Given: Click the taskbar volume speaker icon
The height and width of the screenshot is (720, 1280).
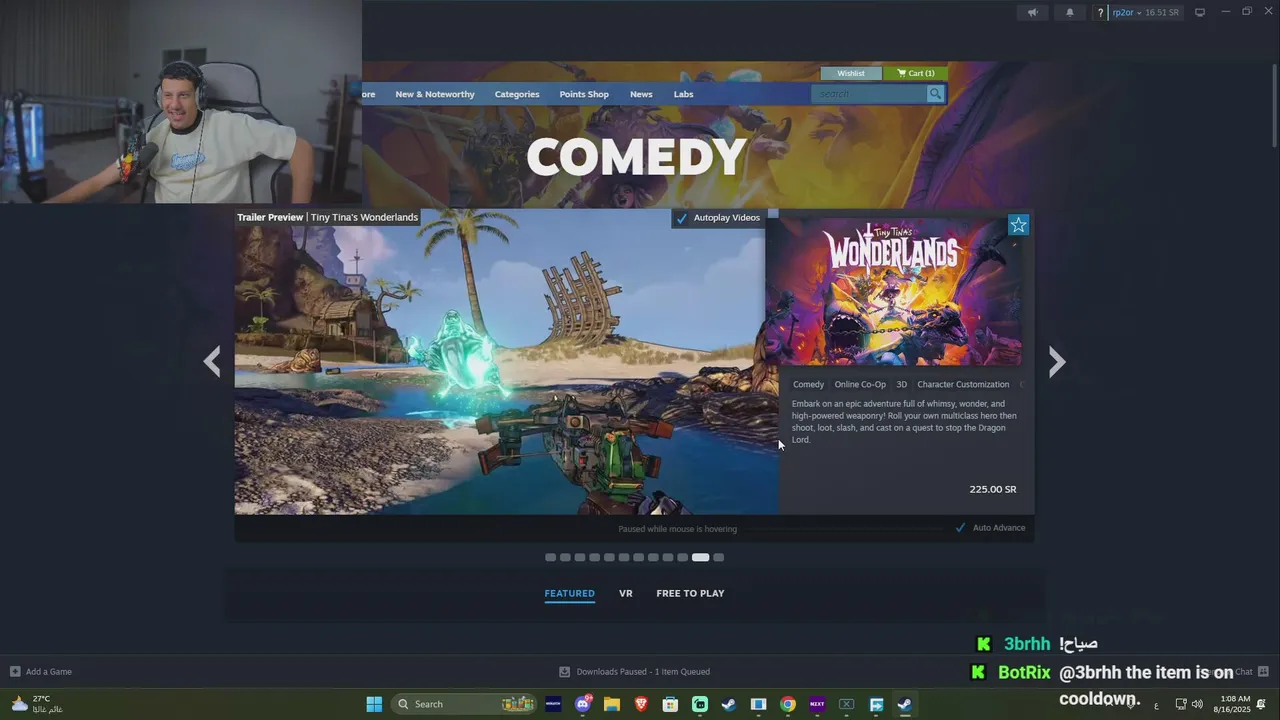Looking at the screenshot, I should click(x=1197, y=704).
